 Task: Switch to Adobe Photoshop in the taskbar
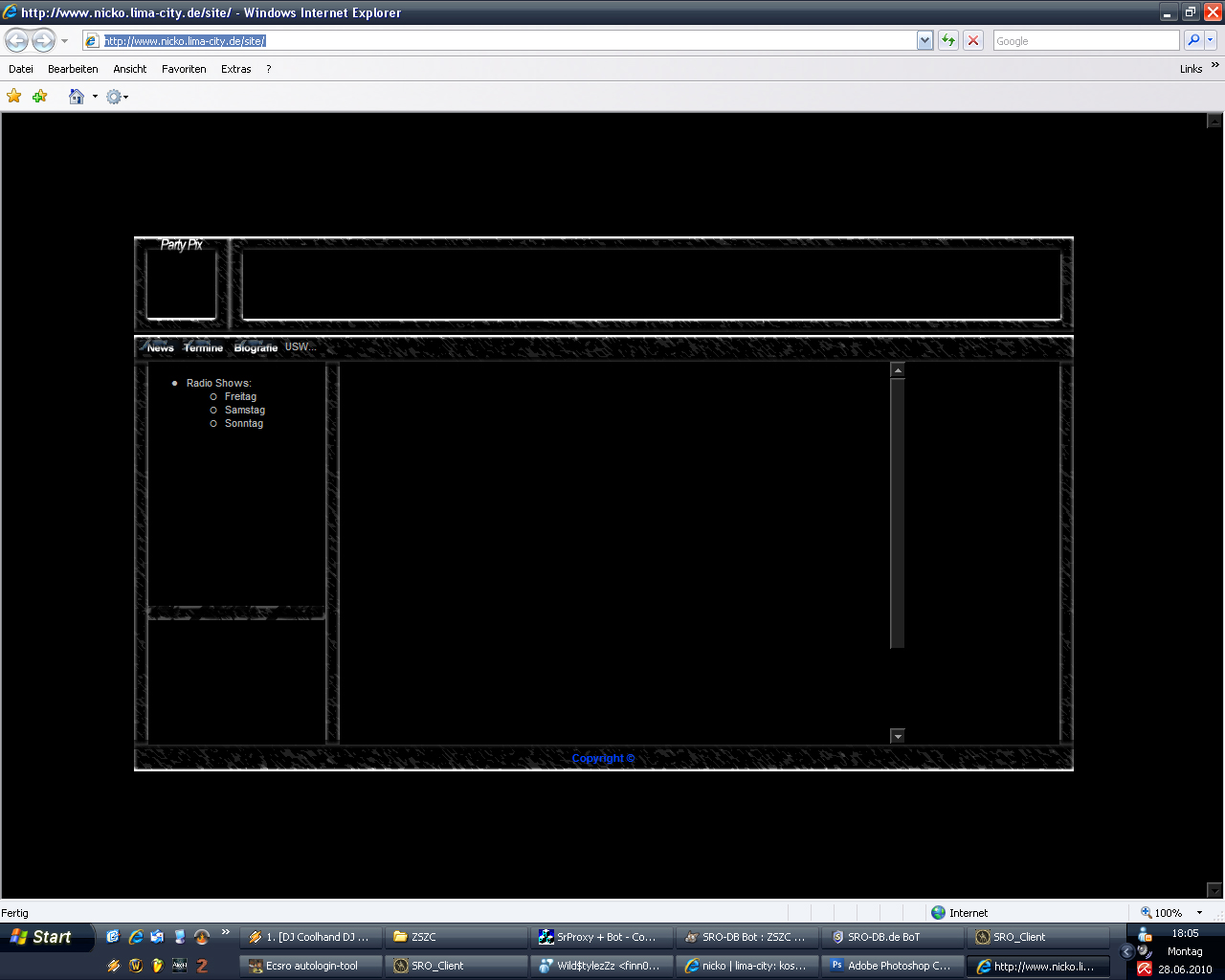point(892,966)
